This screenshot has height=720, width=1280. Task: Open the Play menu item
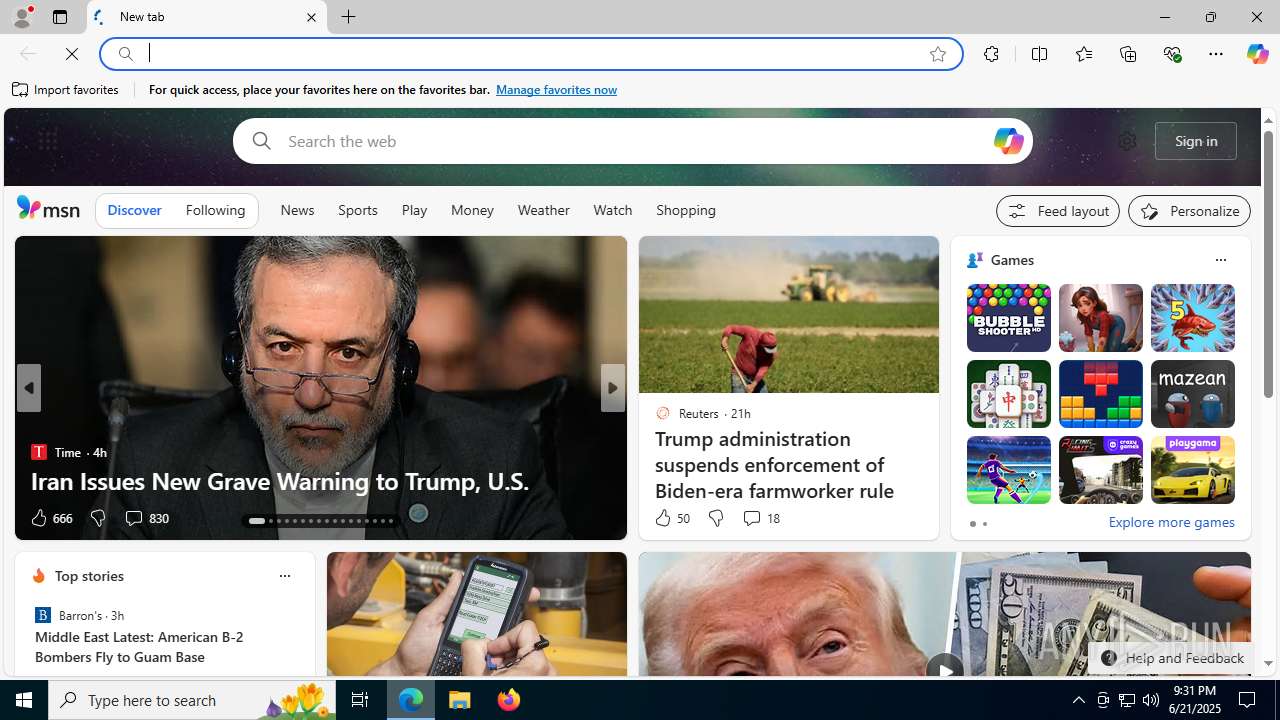(414, 210)
